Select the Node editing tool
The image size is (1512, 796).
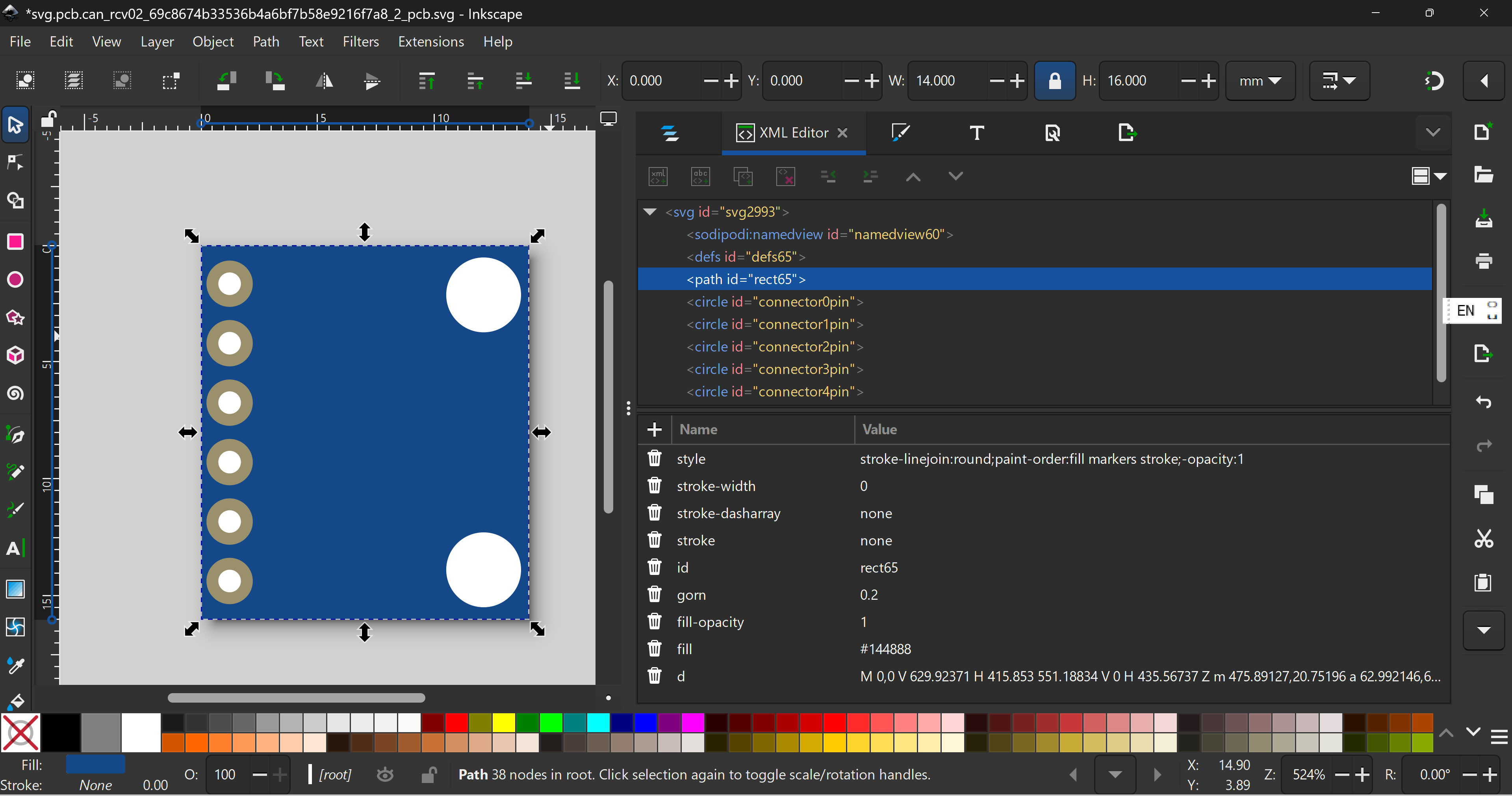(15, 163)
